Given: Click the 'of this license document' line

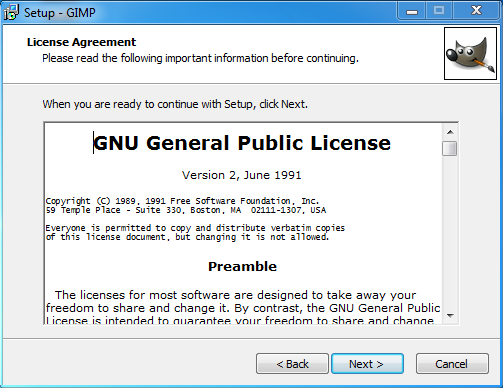Looking at the screenshot, I should [187, 237].
